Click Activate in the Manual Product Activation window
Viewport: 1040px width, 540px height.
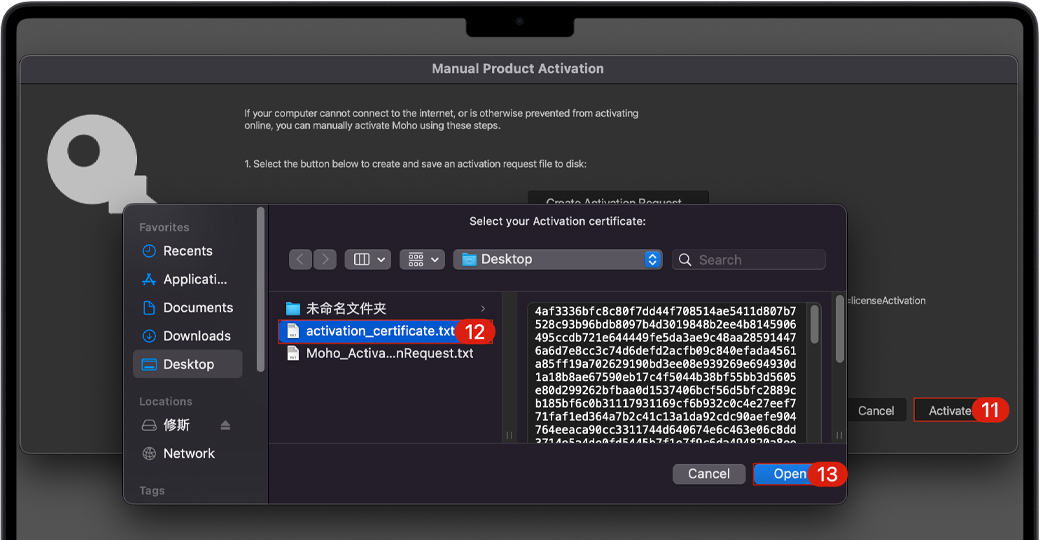[x=950, y=411]
